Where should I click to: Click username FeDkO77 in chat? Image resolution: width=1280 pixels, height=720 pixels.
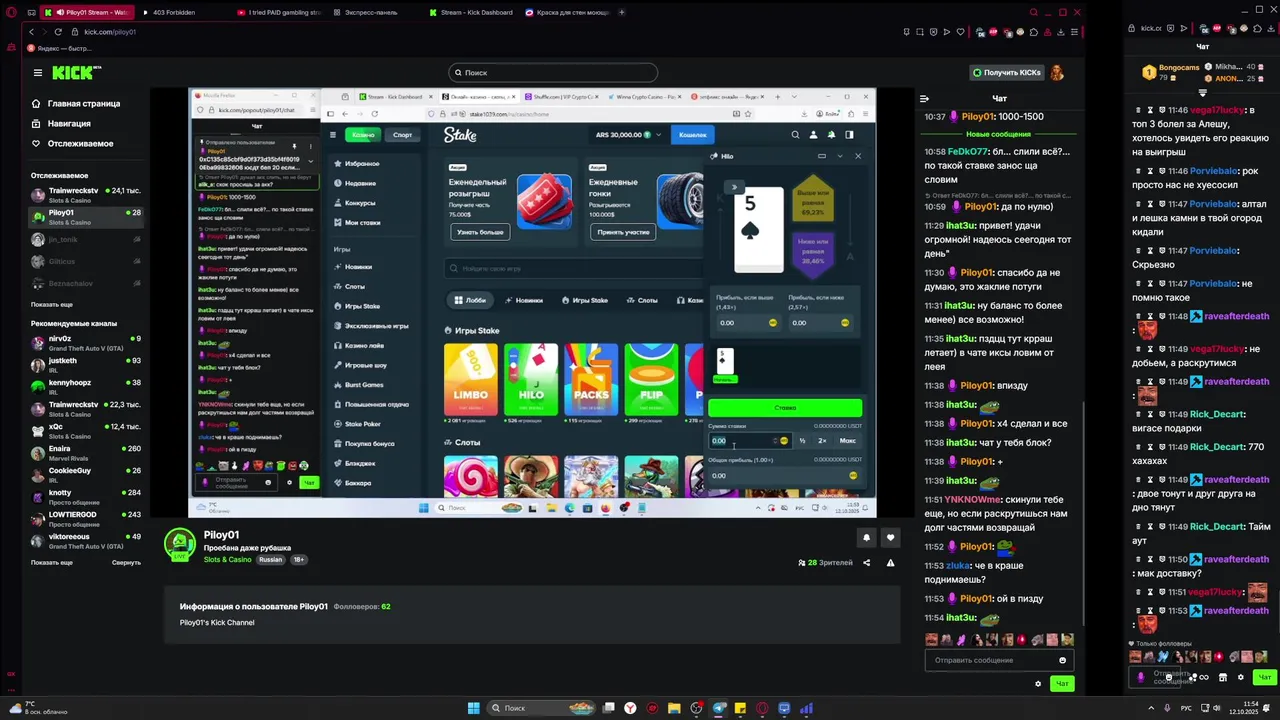(x=967, y=152)
